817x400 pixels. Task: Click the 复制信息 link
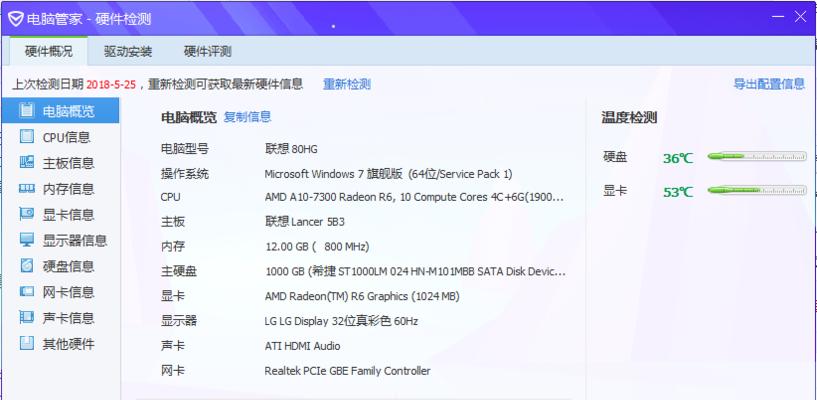pyautogui.click(x=247, y=117)
